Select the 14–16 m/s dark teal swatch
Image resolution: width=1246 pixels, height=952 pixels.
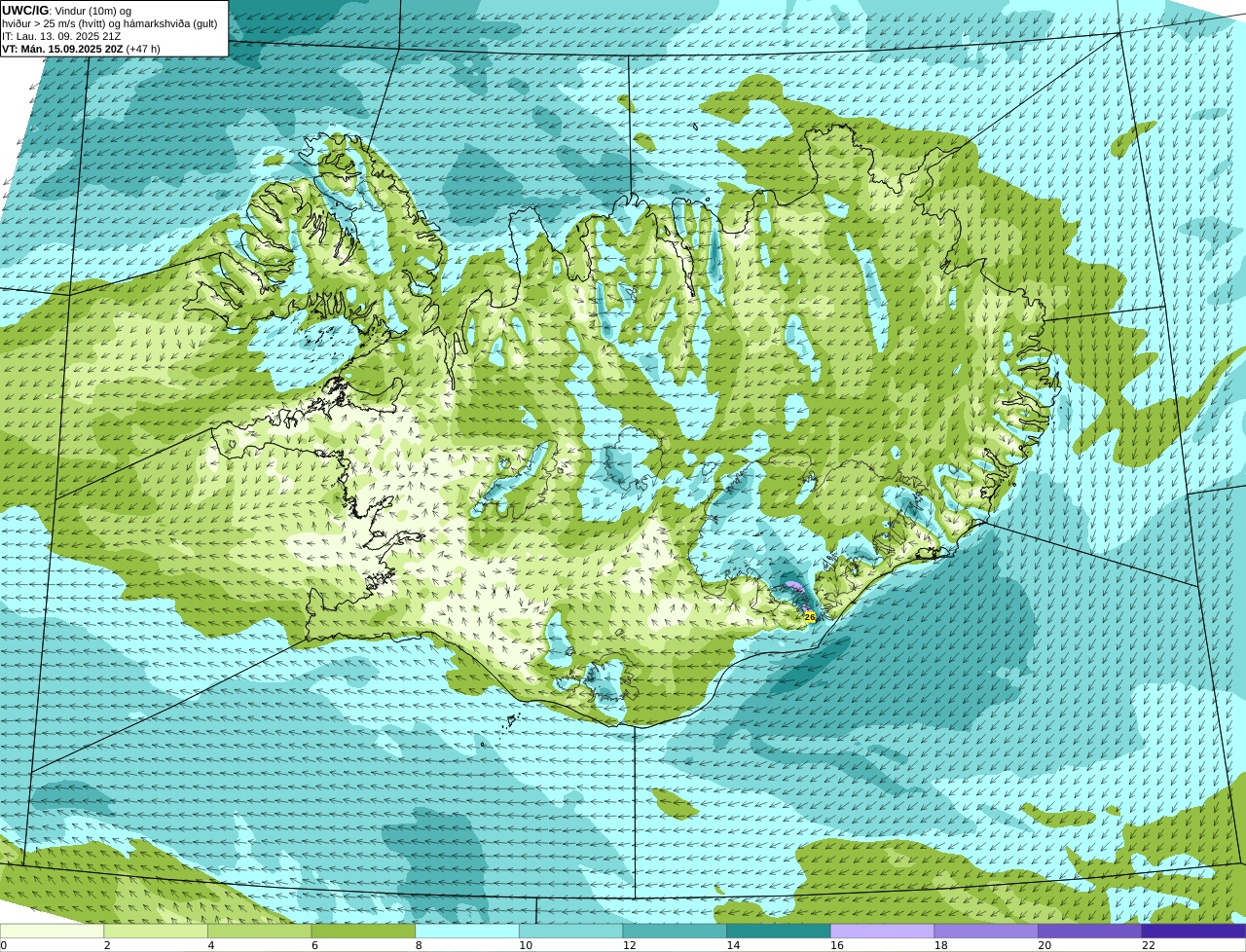tap(778, 931)
